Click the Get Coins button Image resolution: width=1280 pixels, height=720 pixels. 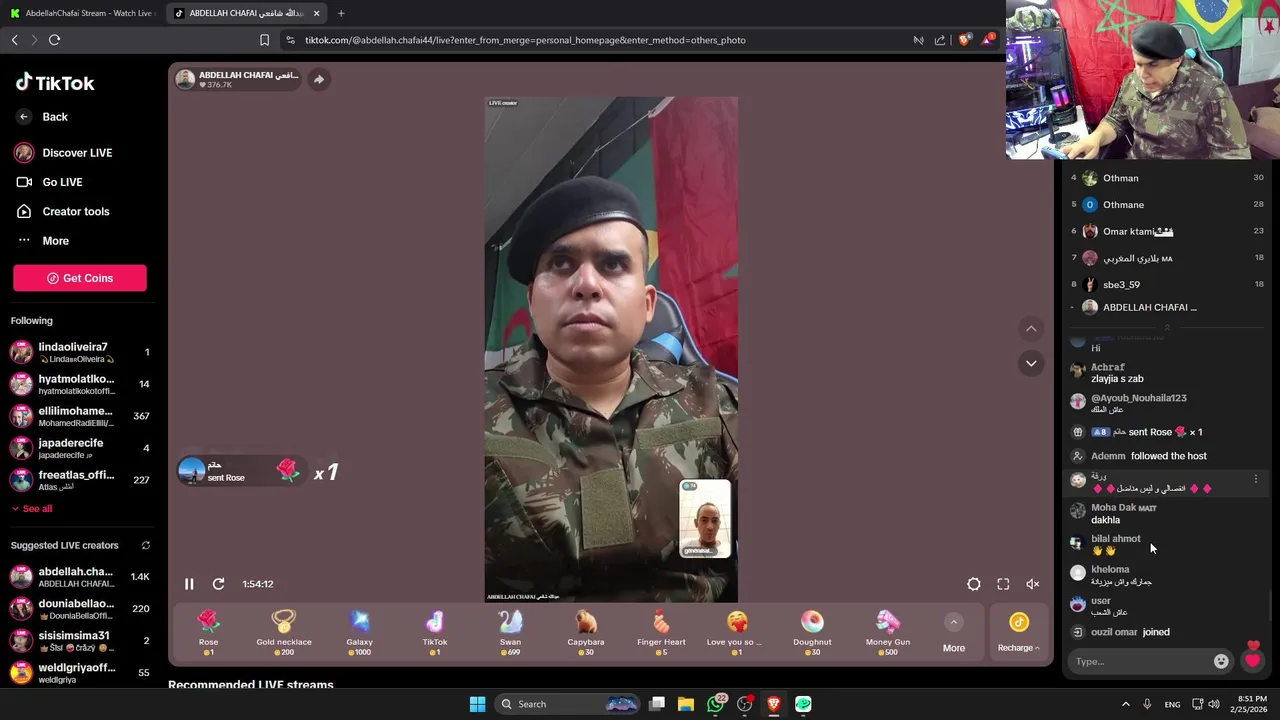tap(80, 278)
